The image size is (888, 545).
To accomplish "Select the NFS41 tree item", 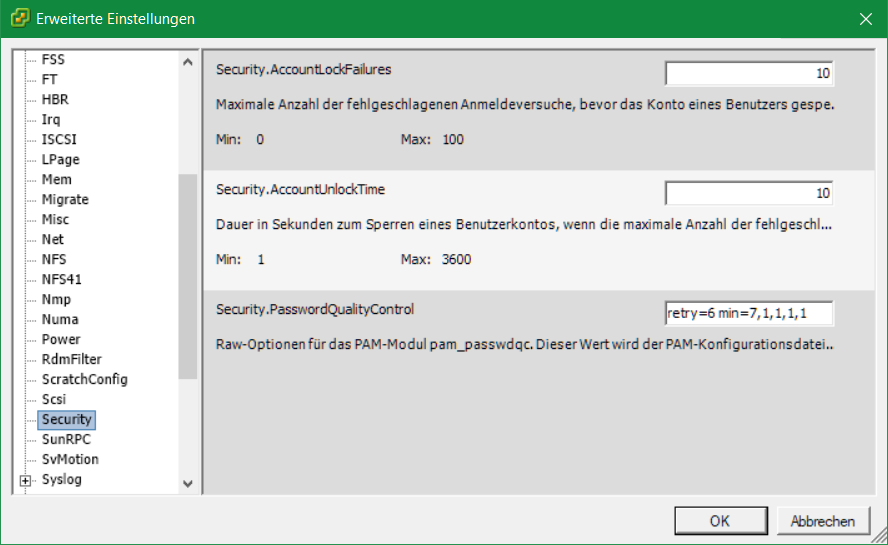I will [x=61, y=280].
